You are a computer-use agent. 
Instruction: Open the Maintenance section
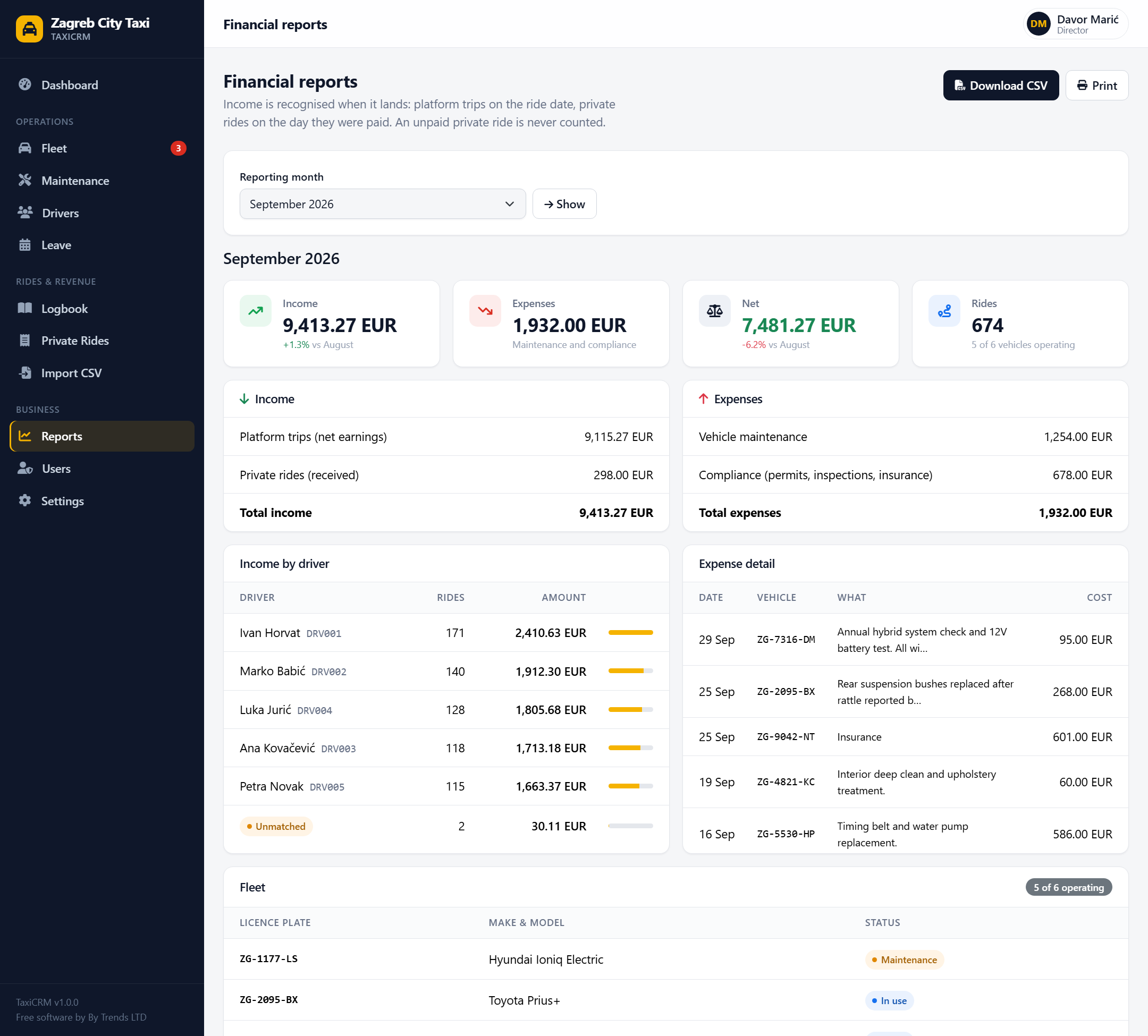click(102, 181)
